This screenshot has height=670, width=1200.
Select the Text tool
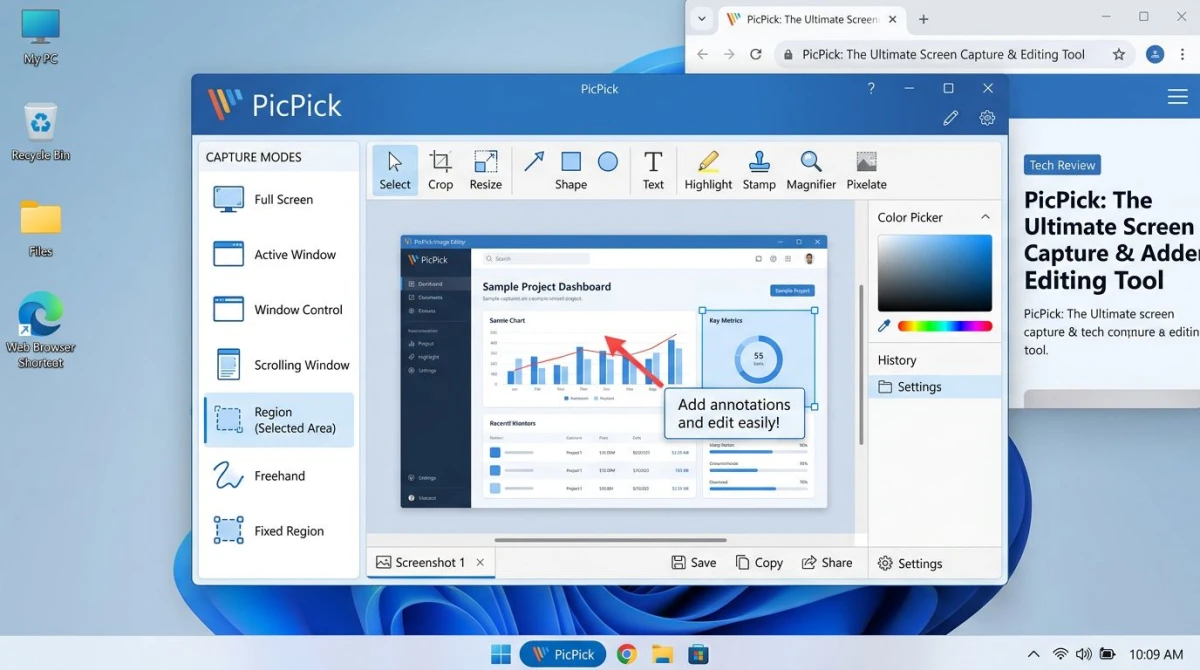tap(653, 170)
